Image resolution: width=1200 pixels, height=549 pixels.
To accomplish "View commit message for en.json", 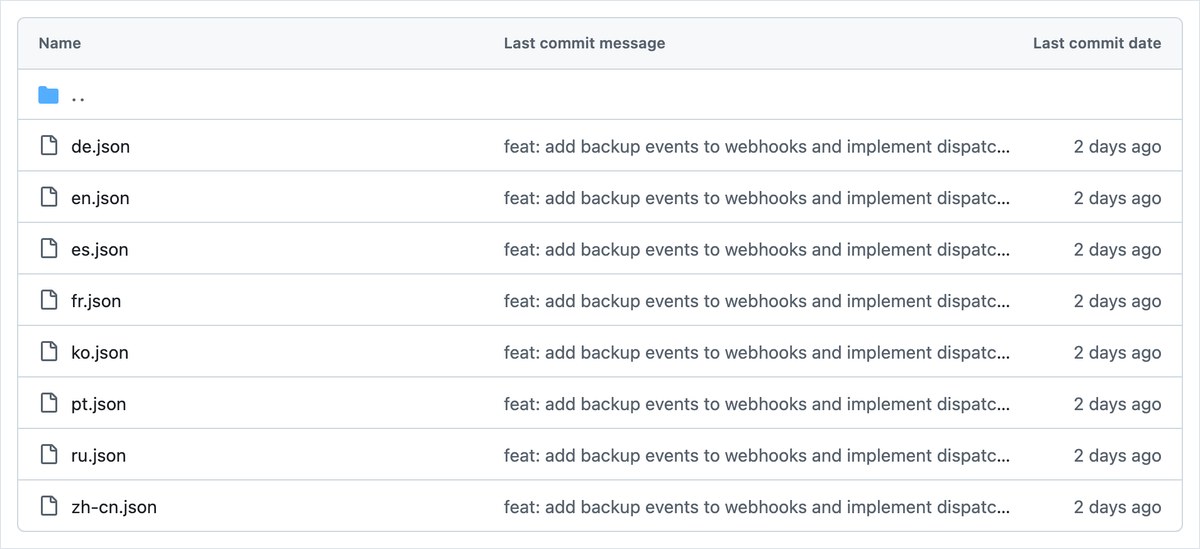I will pos(757,198).
